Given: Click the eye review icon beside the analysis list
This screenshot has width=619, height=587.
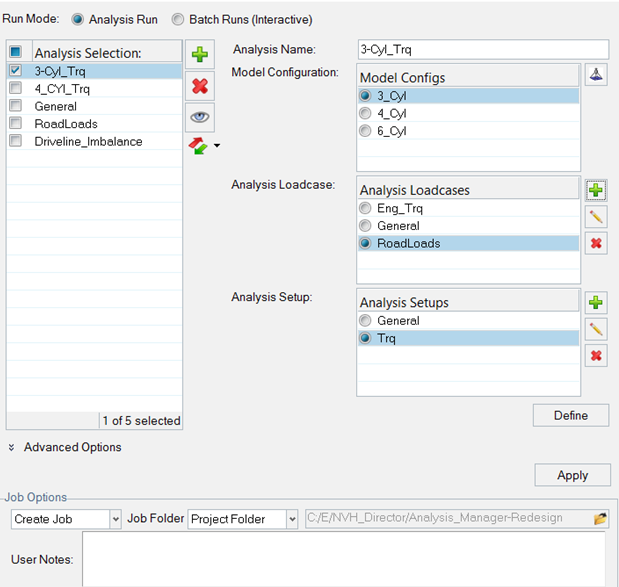Looking at the screenshot, I should 200,116.
